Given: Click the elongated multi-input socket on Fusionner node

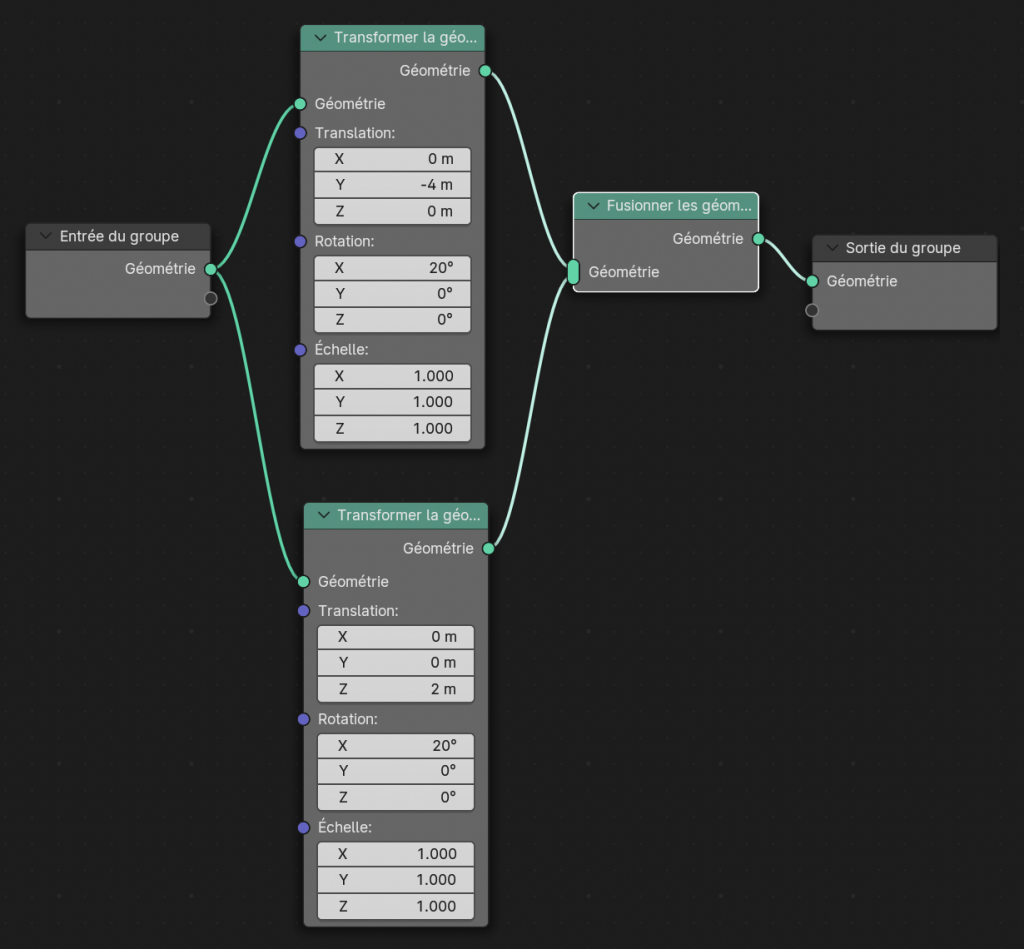Looking at the screenshot, I should pyautogui.click(x=573, y=272).
